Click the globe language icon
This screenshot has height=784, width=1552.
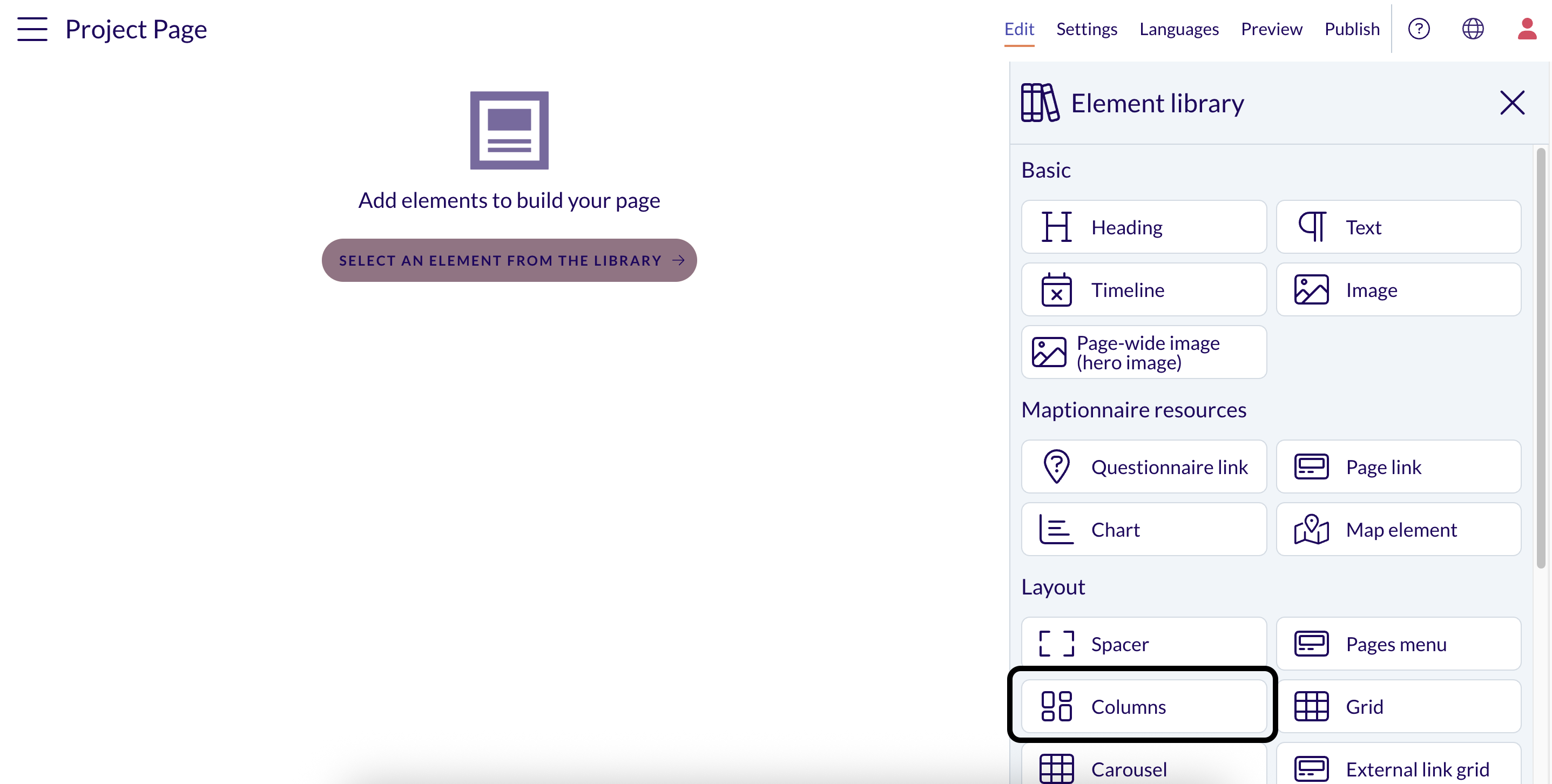[x=1473, y=28]
